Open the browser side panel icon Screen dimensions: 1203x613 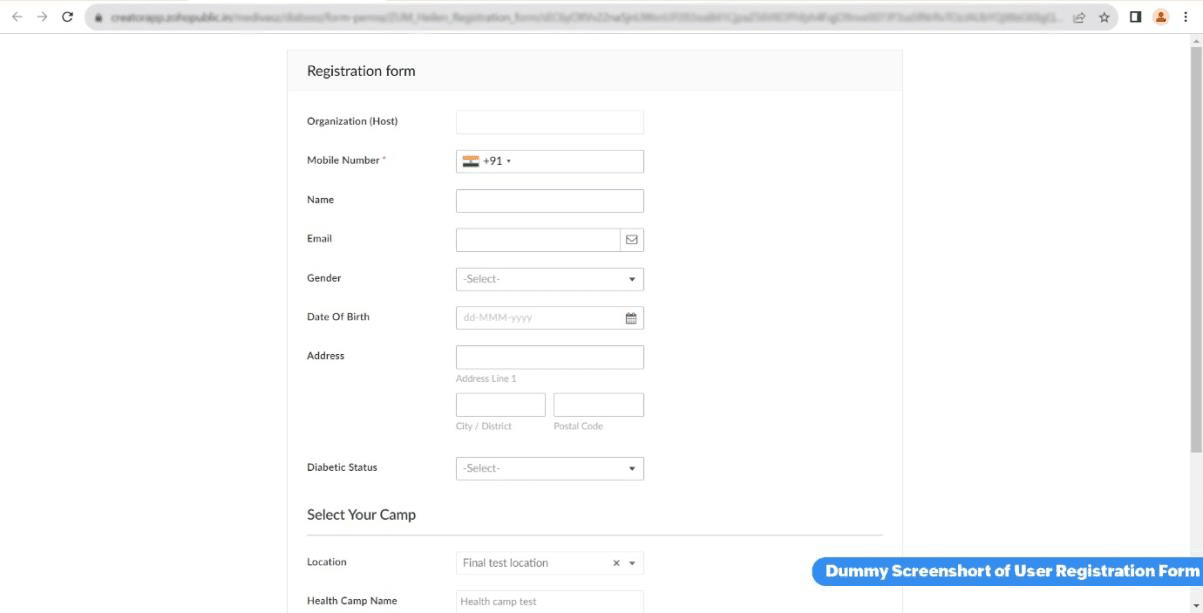click(1135, 17)
